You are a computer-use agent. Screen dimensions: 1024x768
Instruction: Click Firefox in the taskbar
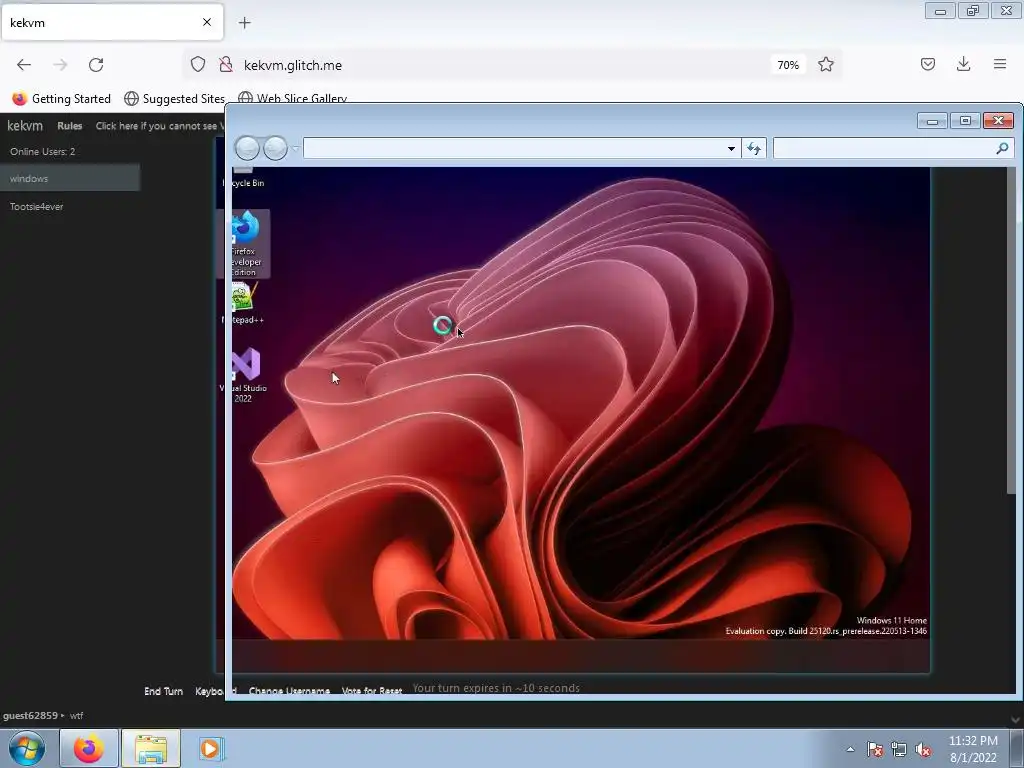89,748
